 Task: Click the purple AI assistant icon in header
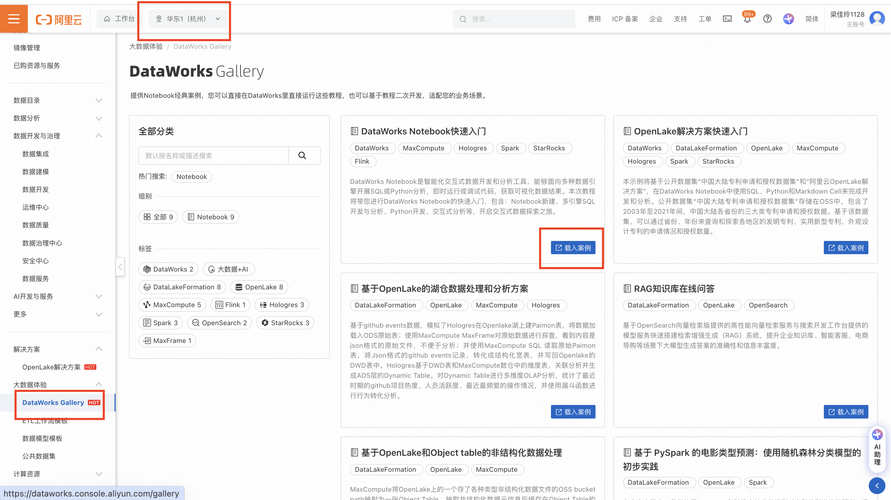[x=788, y=19]
